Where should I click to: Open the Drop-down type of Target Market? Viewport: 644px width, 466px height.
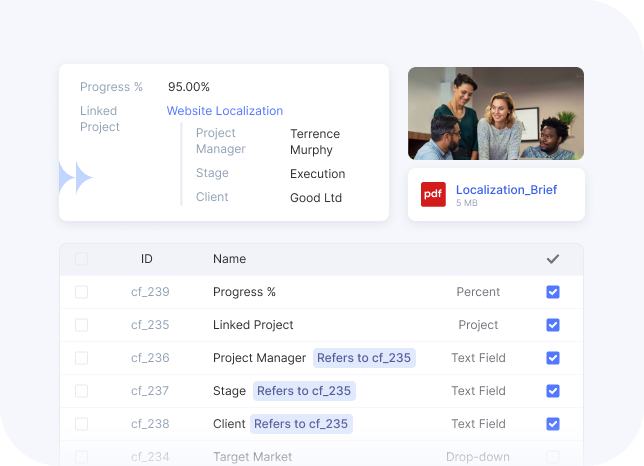tap(478, 457)
